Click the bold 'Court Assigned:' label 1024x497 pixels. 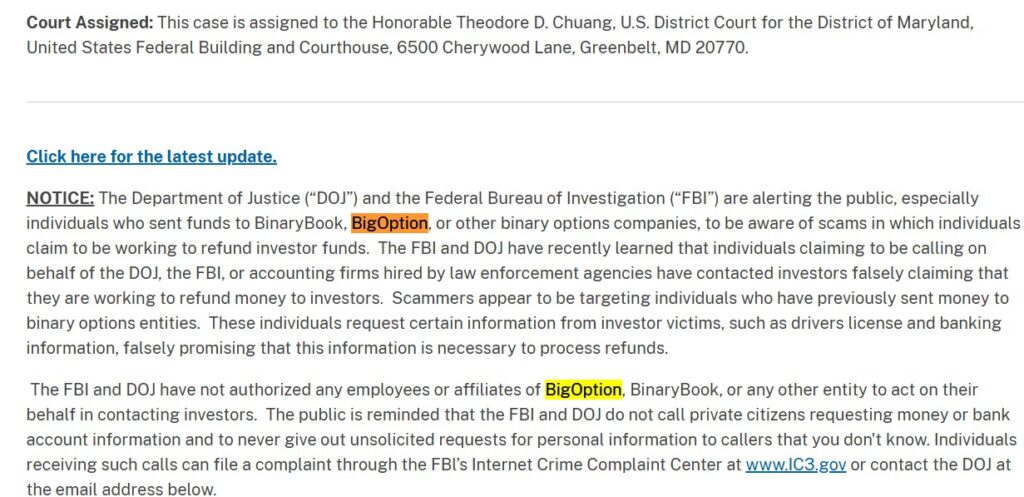pos(89,23)
